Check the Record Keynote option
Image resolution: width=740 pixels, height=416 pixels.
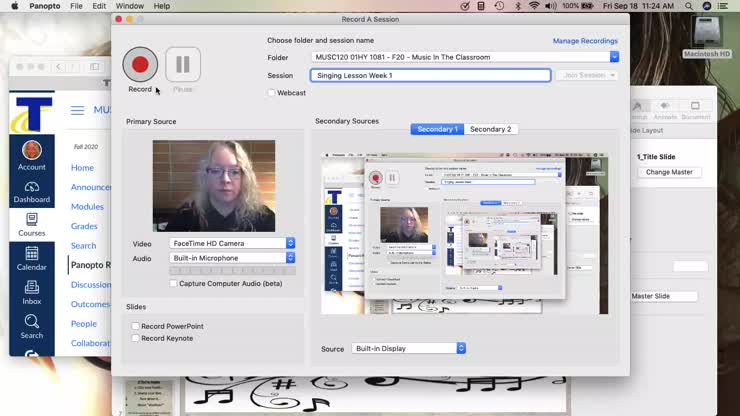(136, 338)
